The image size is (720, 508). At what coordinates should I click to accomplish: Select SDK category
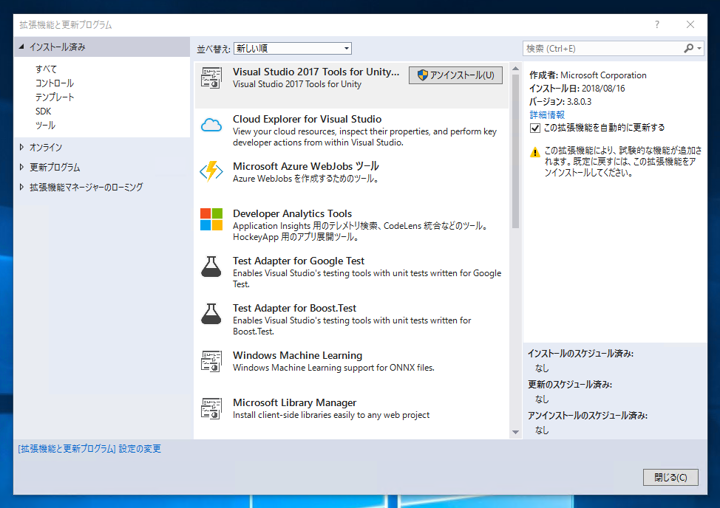click(43, 112)
